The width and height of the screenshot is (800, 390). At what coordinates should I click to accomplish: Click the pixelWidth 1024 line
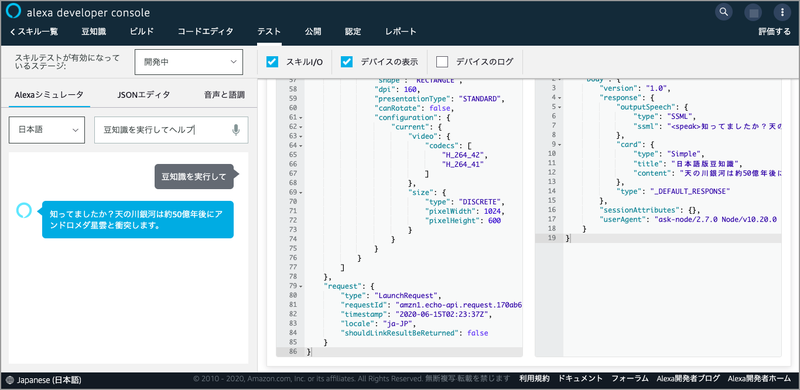[x=465, y=211]
